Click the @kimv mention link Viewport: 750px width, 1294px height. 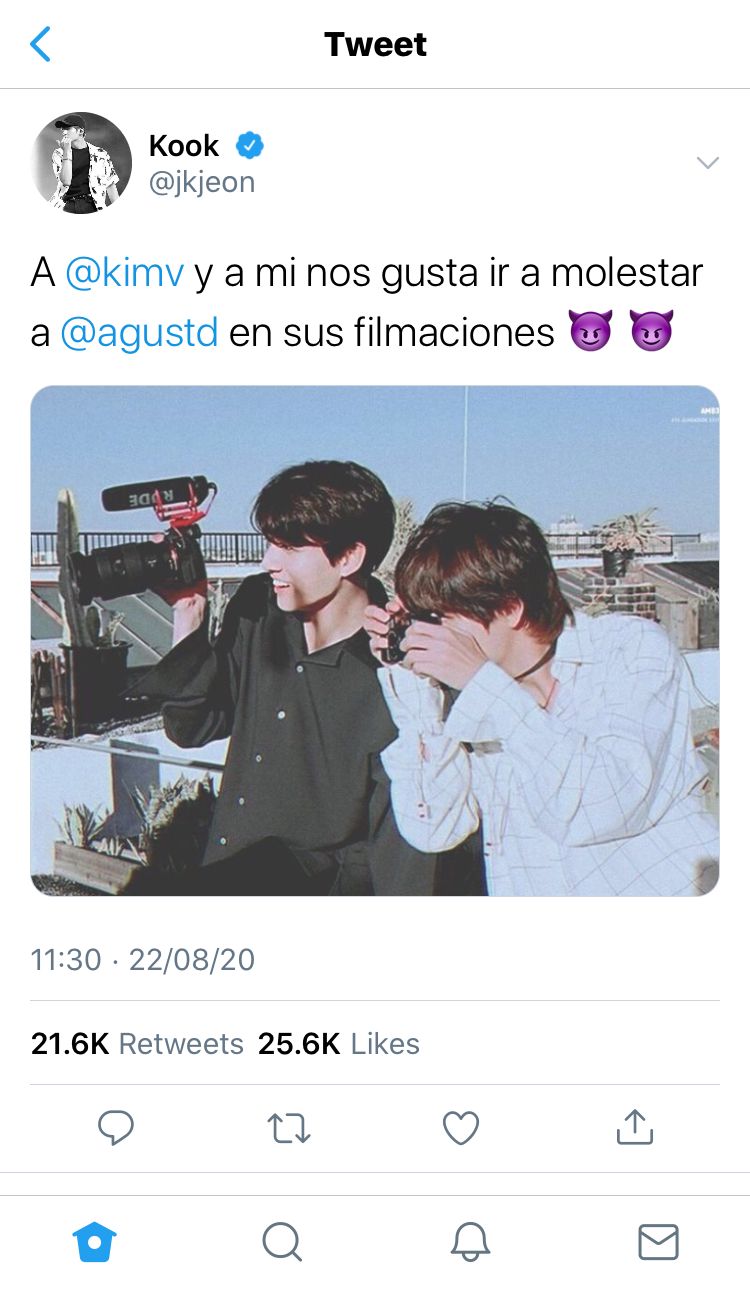(124, 273)
